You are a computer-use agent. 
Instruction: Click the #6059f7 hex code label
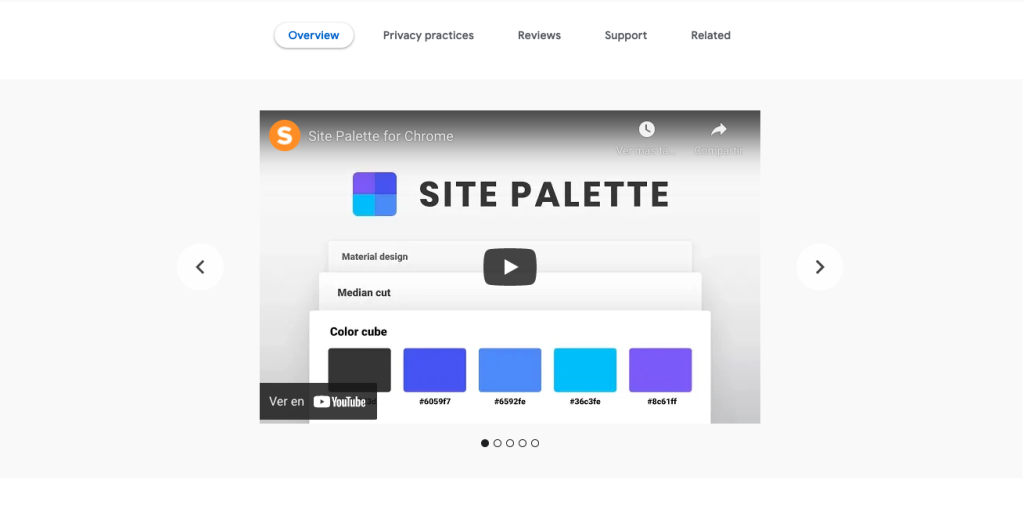point(435,402)
